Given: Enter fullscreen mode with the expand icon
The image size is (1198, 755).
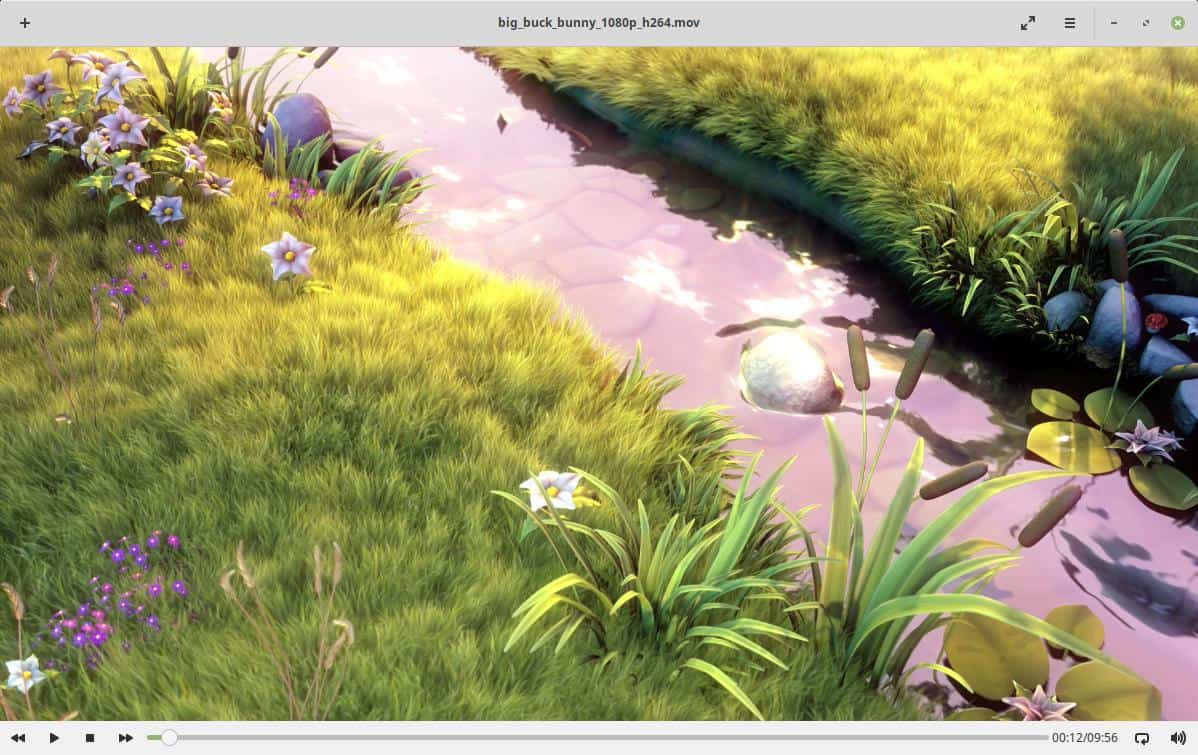Looking at the screenshot, I should pos(1028,23).
